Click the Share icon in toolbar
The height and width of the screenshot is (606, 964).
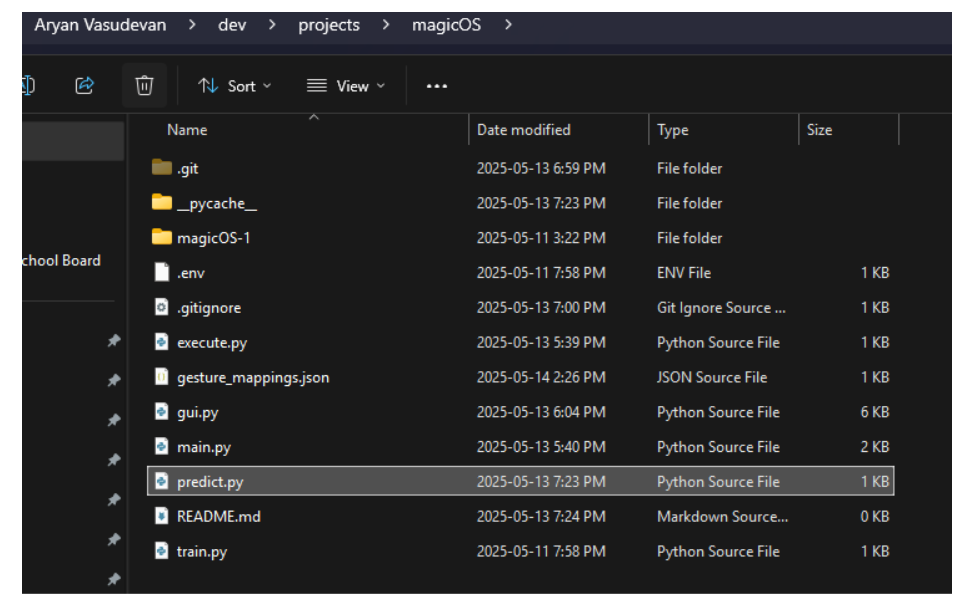tap(84, 85)
